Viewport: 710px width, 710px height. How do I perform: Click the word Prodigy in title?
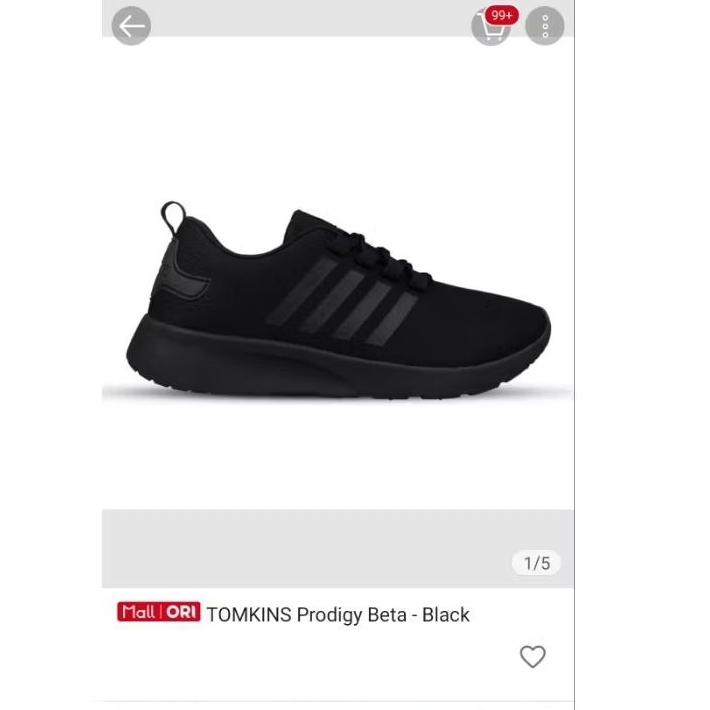coord(330,616)
